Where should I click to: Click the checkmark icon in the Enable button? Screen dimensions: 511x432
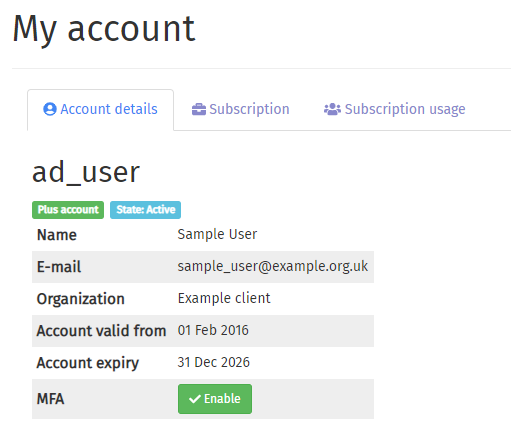click(x=195, y=399)
